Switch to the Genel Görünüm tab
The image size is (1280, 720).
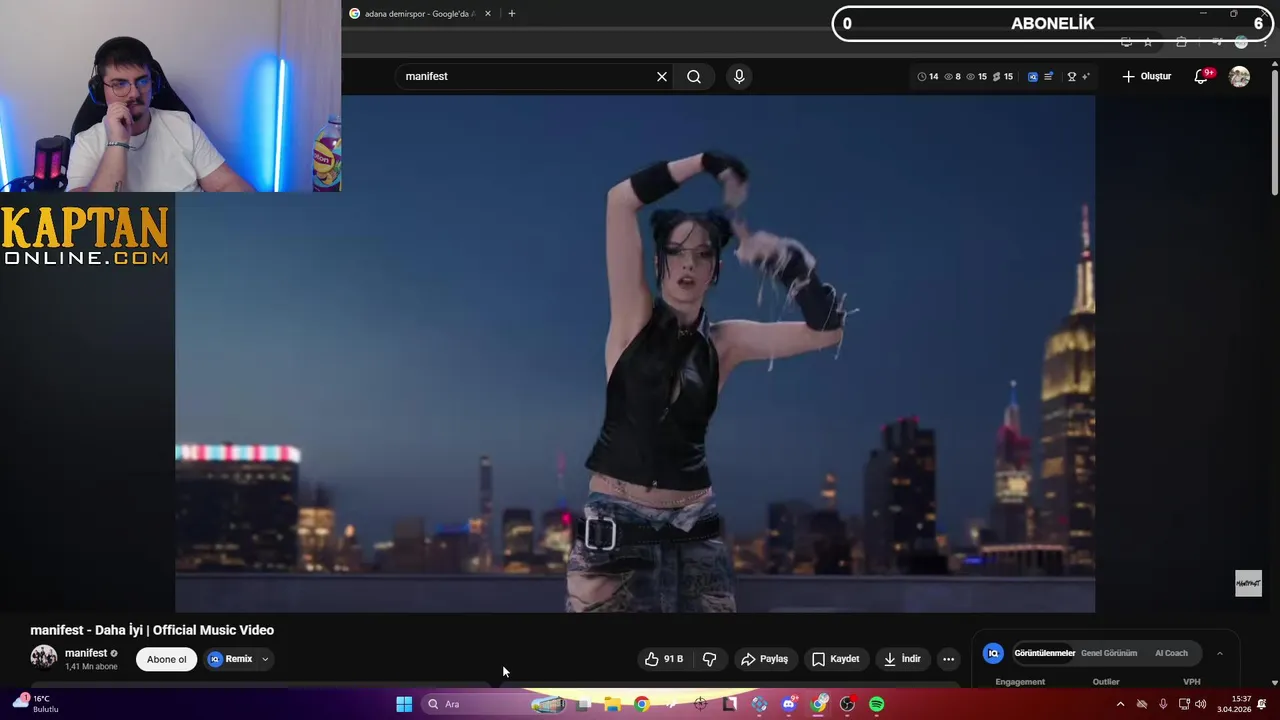[1109, 653]
